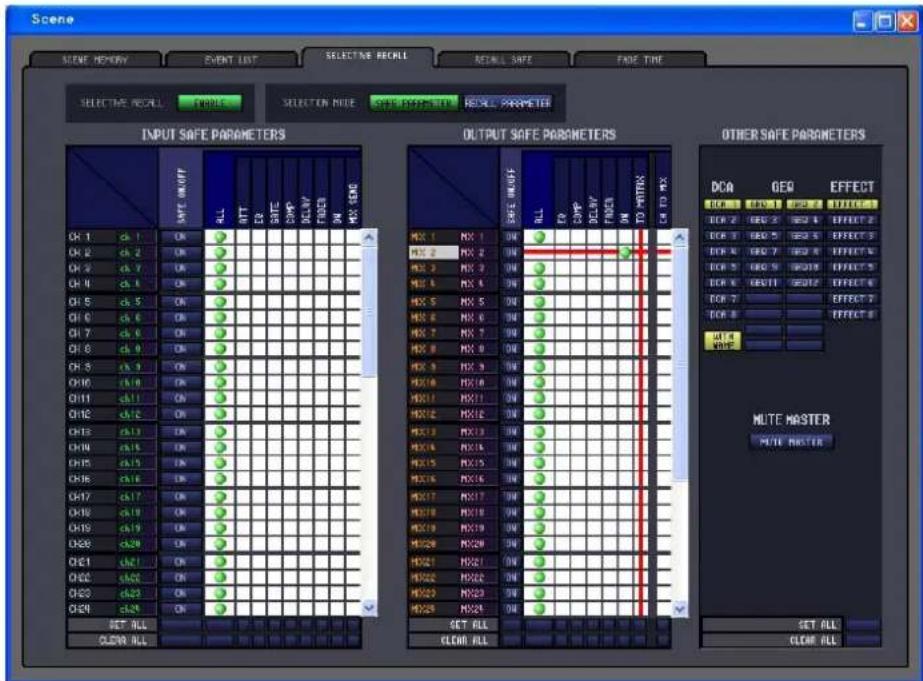Click green ALL indicator for CH16

coord(220,479)
